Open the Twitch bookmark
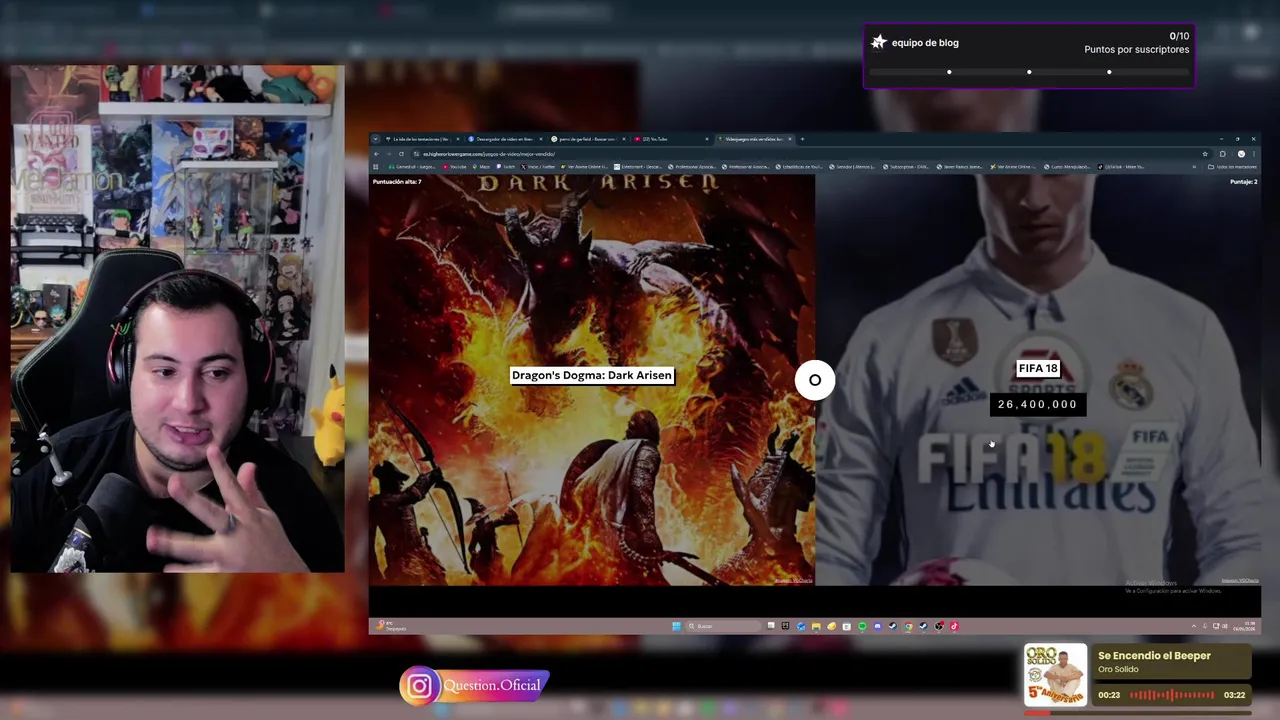The height and width of the screenshot is (720, 1280). (x=505, y=167)
